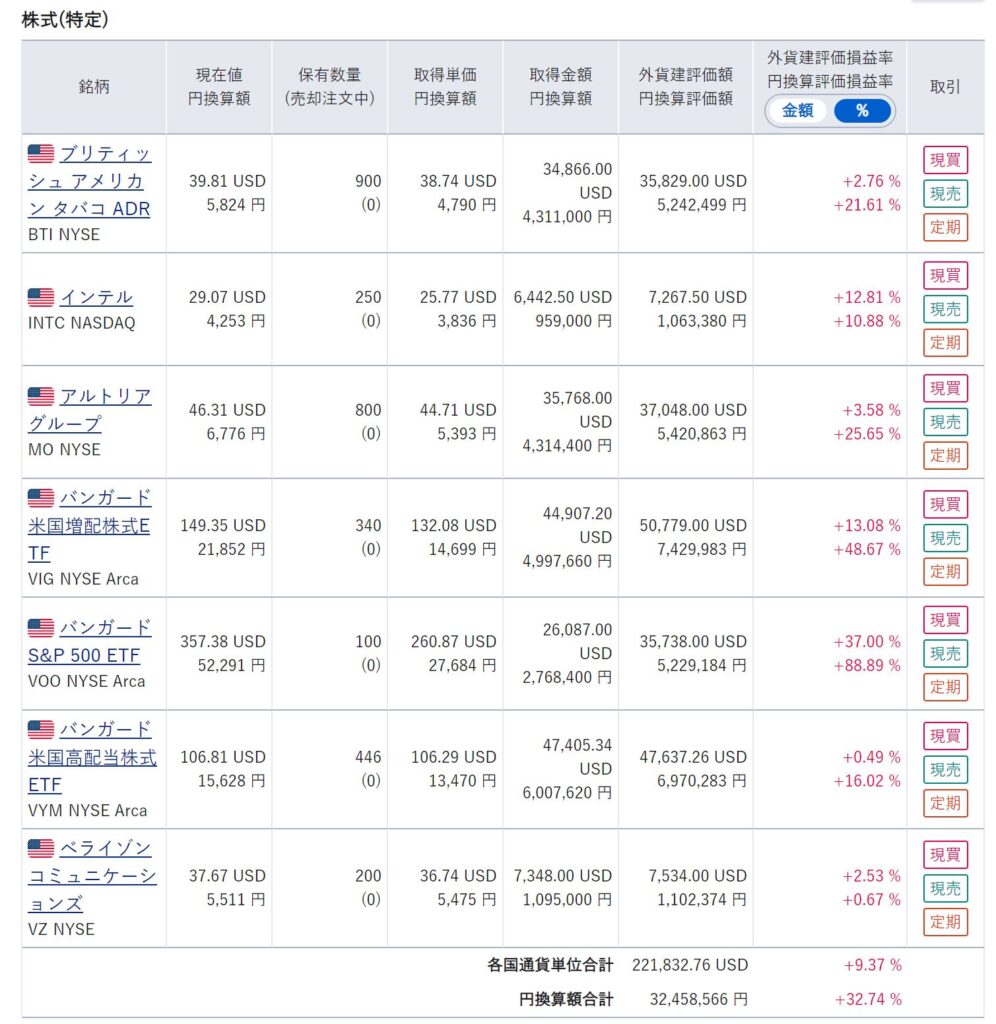Select the % display toggle

[x=862, y=111]
